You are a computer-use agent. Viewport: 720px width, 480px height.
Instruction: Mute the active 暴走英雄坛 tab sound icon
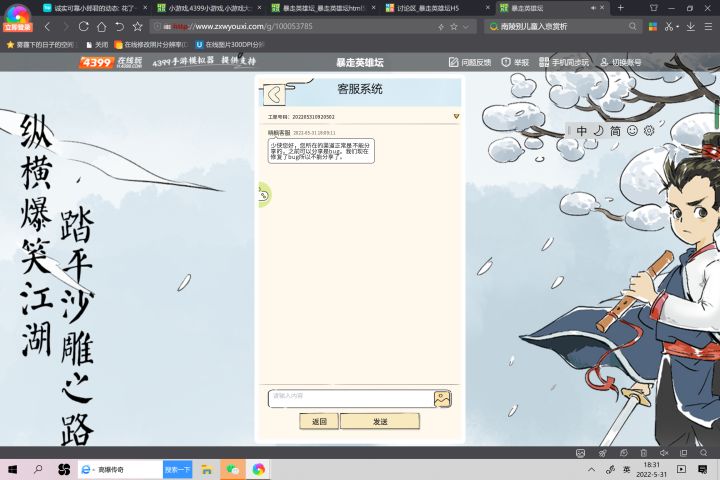point(593,8)
